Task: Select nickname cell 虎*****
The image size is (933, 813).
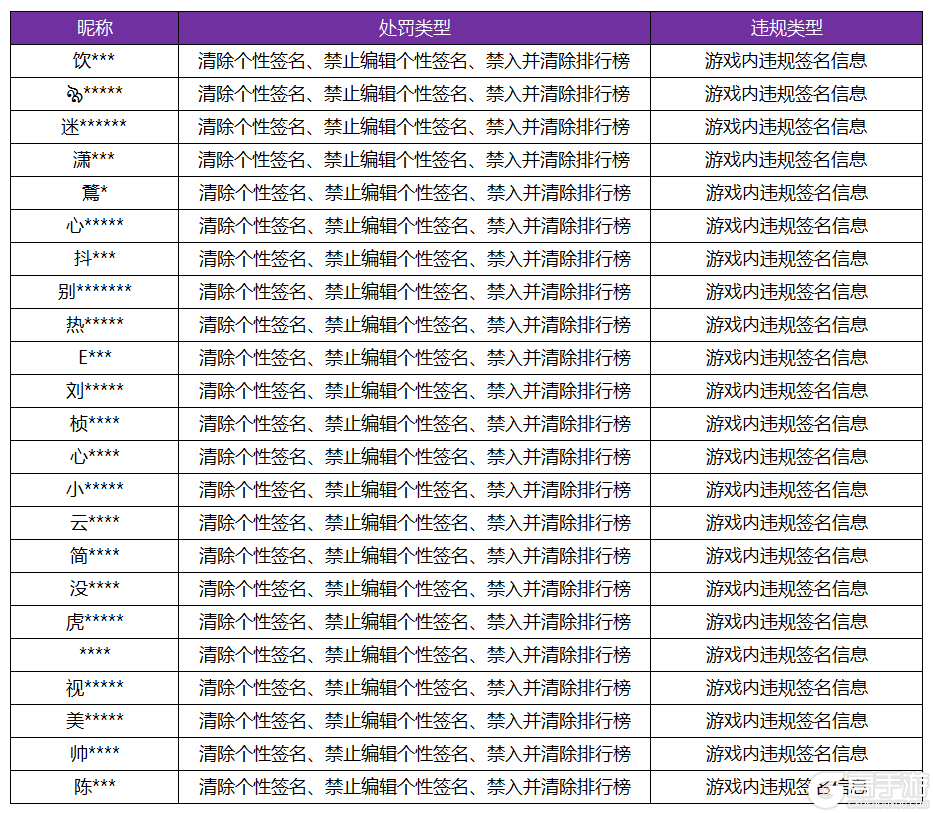Action: coord(94,622)
